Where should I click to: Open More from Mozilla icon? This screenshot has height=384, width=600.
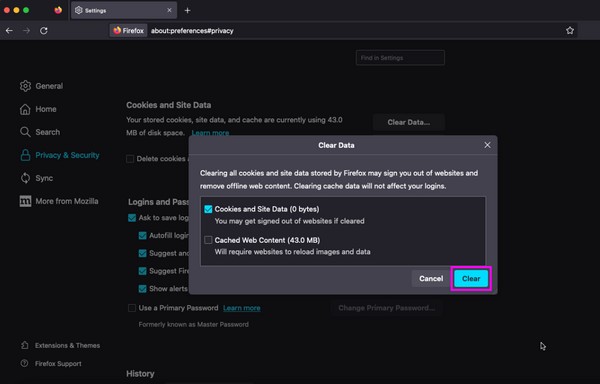(25, 201)
